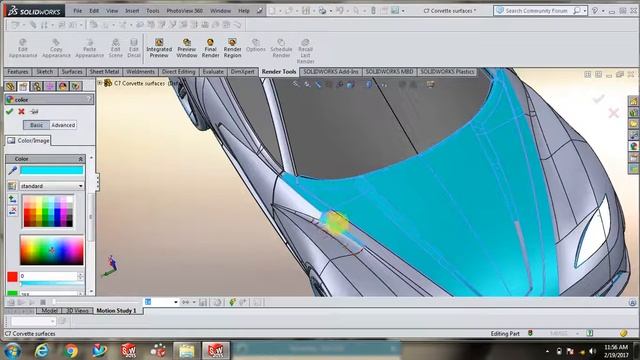
Task: Select Basic mode toggle
Action: pos(36,125)
